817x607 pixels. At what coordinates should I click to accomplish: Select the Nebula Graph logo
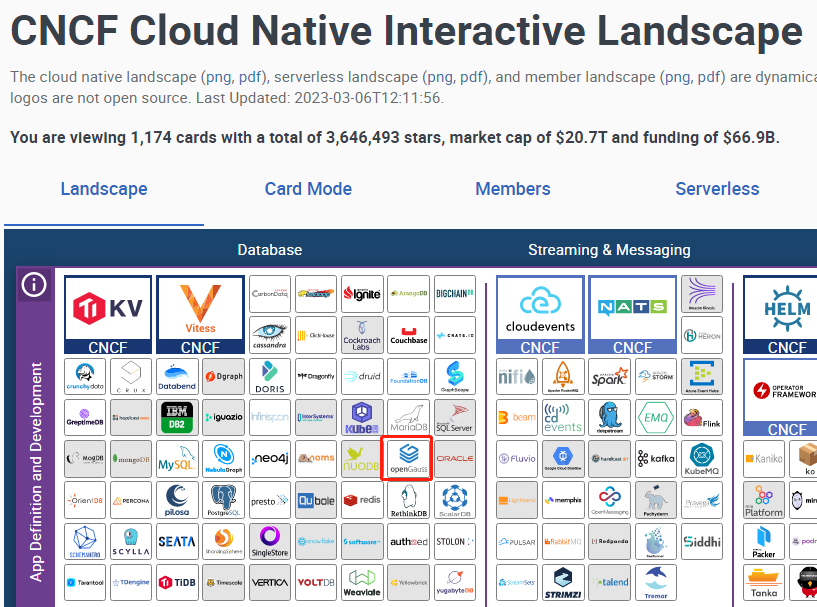point(224,459)
